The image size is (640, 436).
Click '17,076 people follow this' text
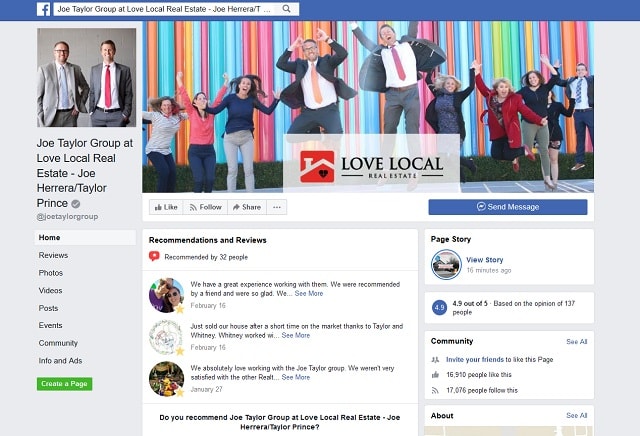pyautogui.click(x=482, y=390)
